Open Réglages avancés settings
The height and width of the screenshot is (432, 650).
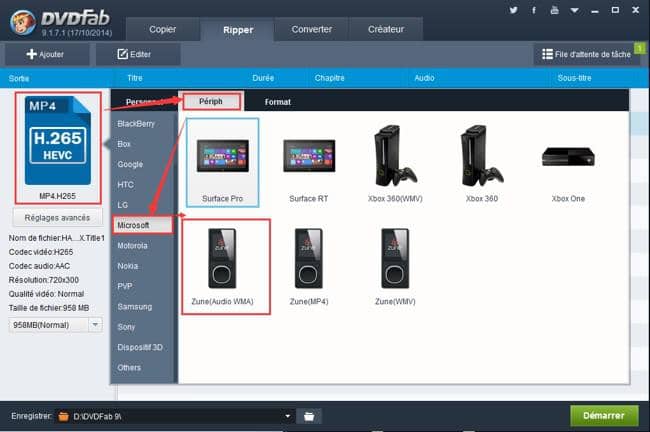coord(57,218)
